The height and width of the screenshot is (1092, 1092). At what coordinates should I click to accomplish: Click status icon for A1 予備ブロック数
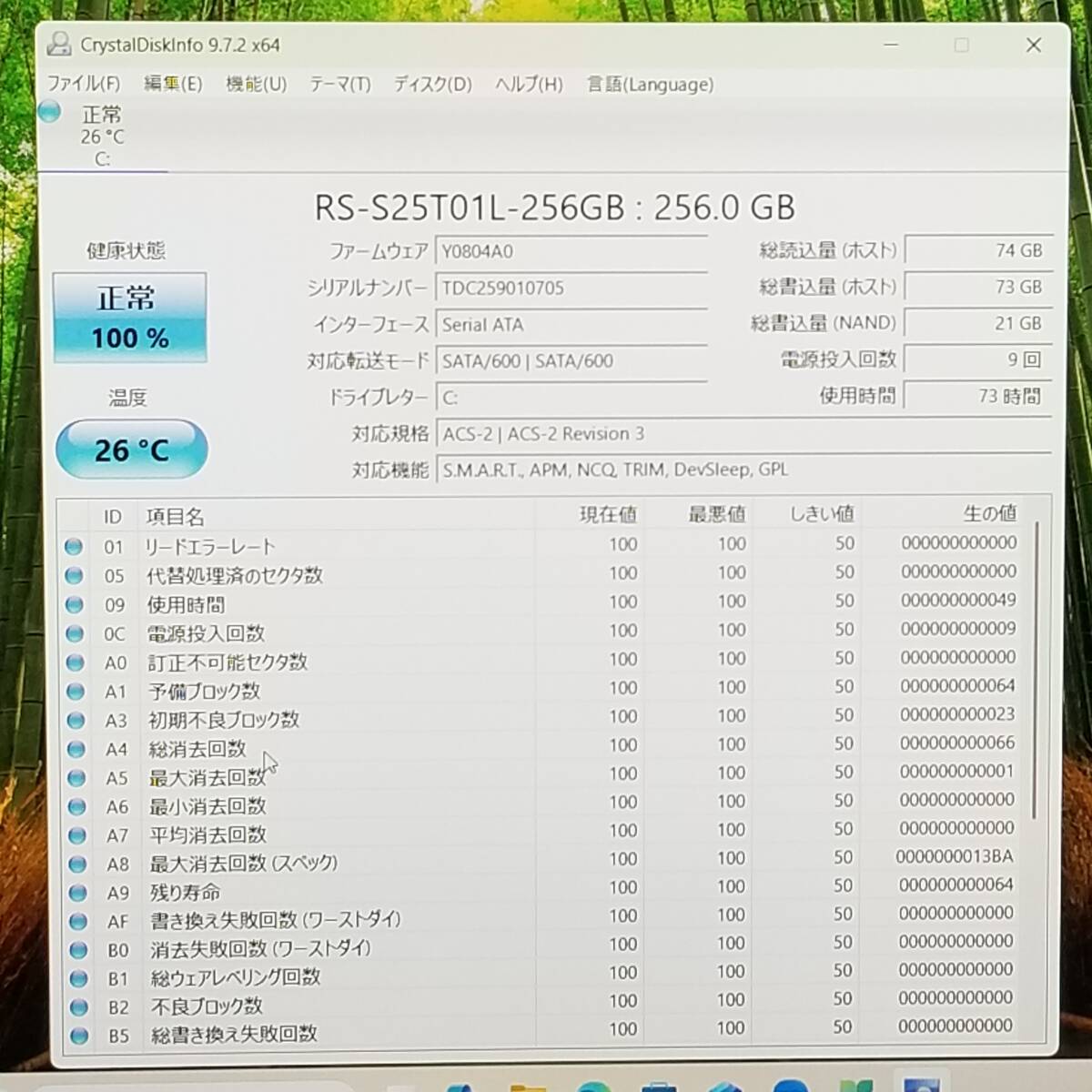coord(76,692)
